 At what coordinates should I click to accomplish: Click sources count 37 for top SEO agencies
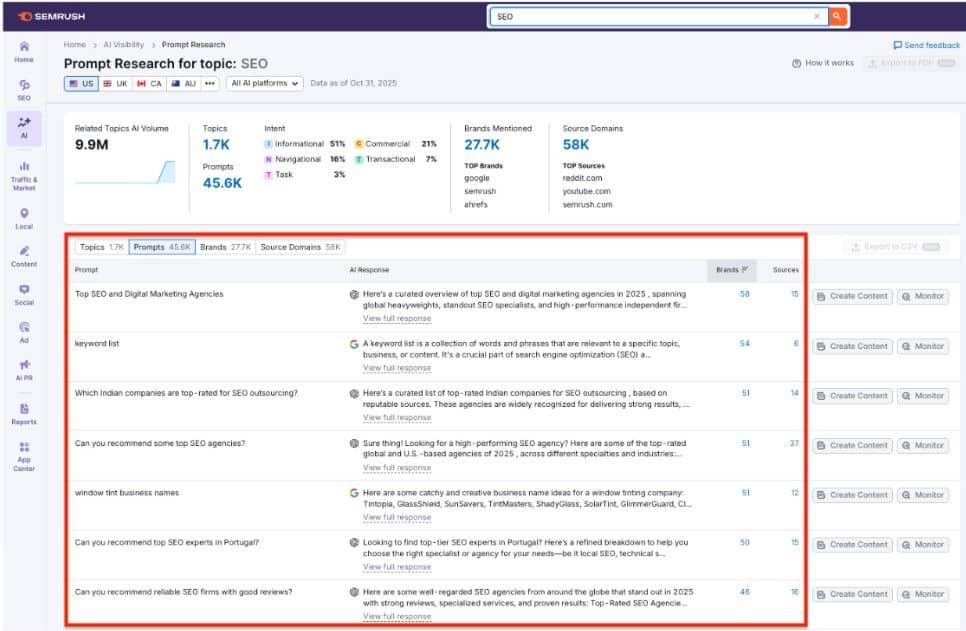(x=794, y=443)
